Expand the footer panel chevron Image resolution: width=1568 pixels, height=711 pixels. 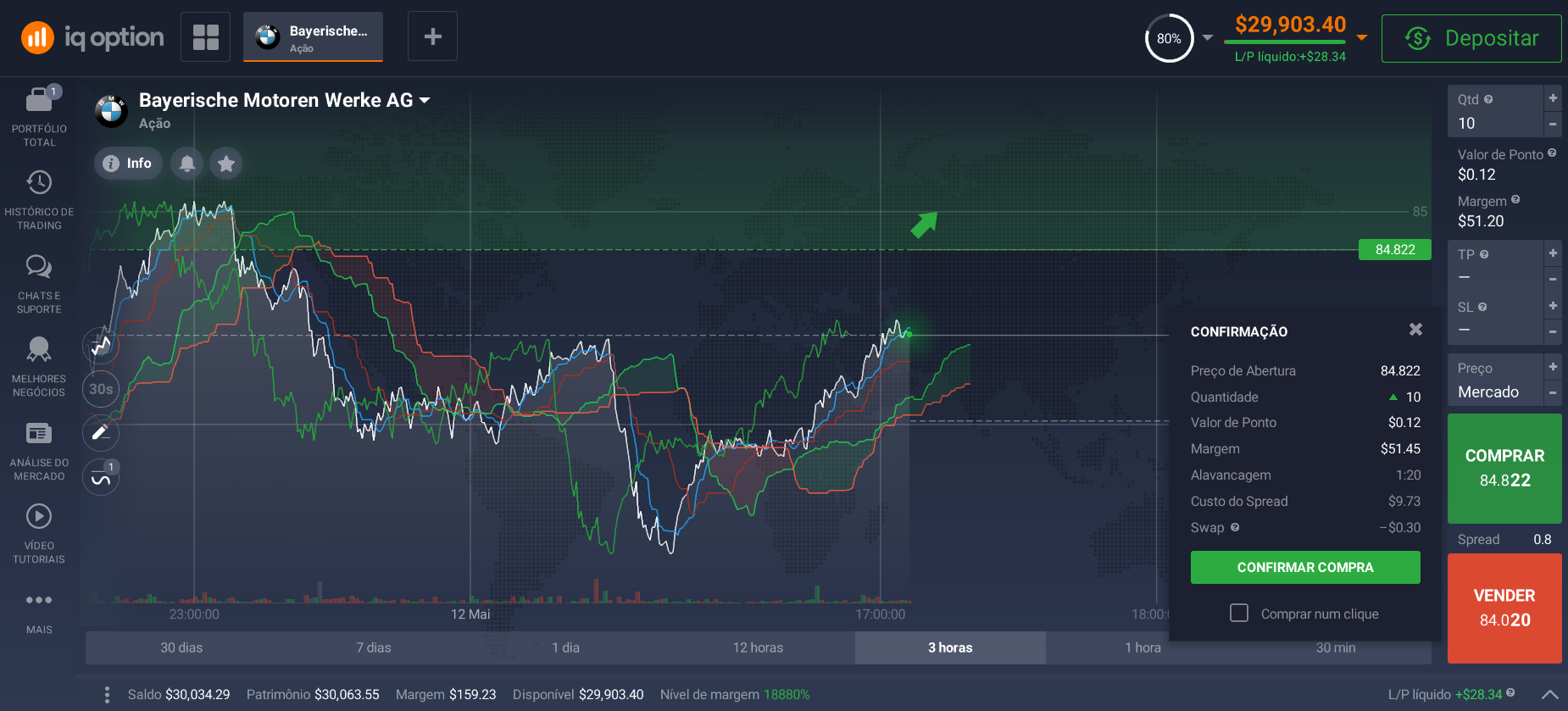pyautogui.click(x=1549, y=695)
